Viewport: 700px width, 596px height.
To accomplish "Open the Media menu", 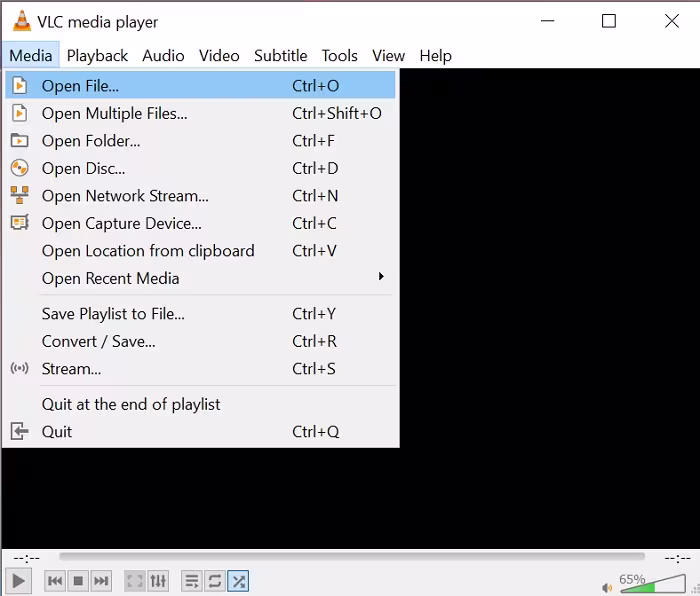I will pos(31,55).
